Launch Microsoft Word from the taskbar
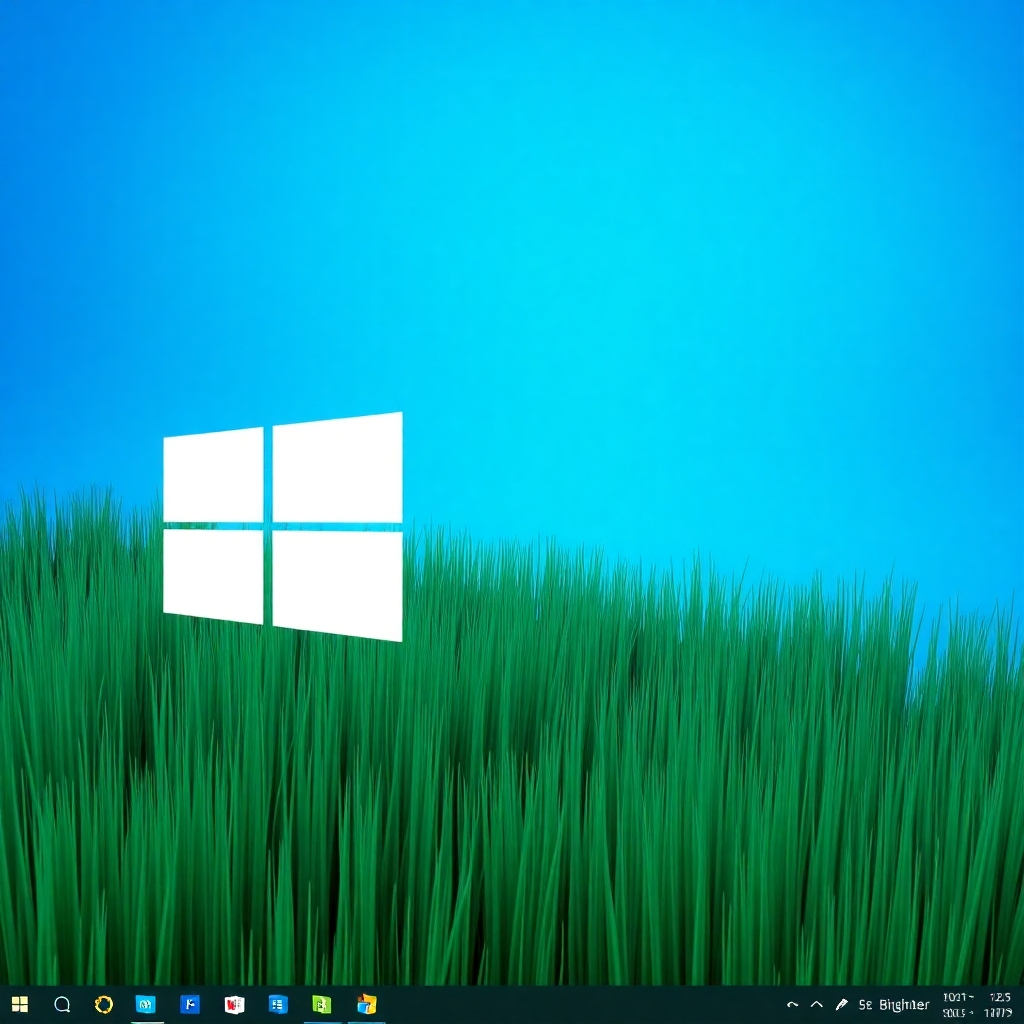 (236, 1005)
